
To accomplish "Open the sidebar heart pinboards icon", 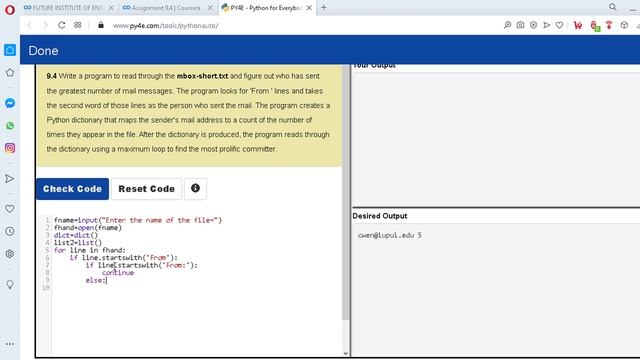I will [x=10, y=209].
